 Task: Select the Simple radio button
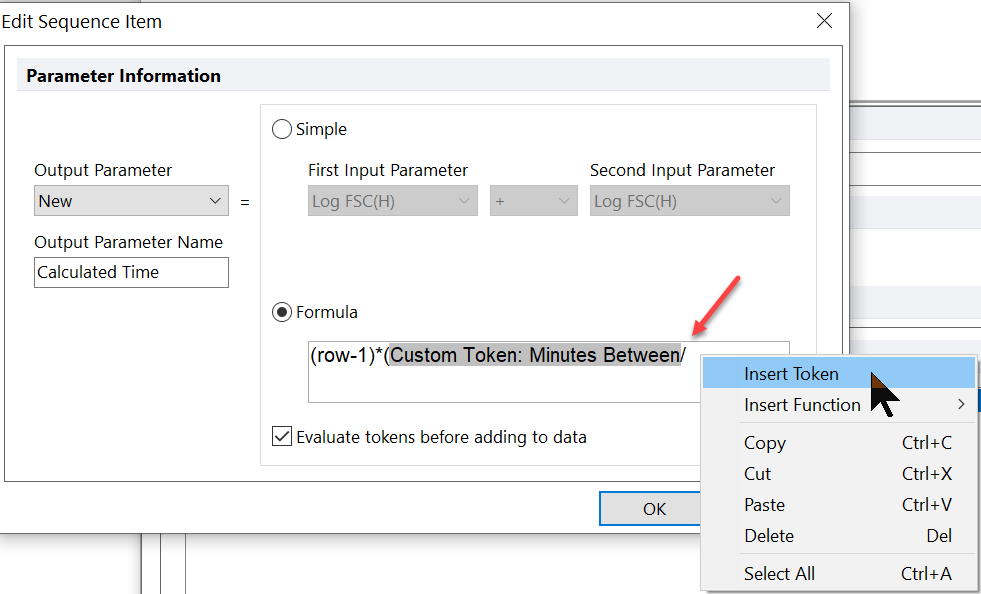(282, 129)
